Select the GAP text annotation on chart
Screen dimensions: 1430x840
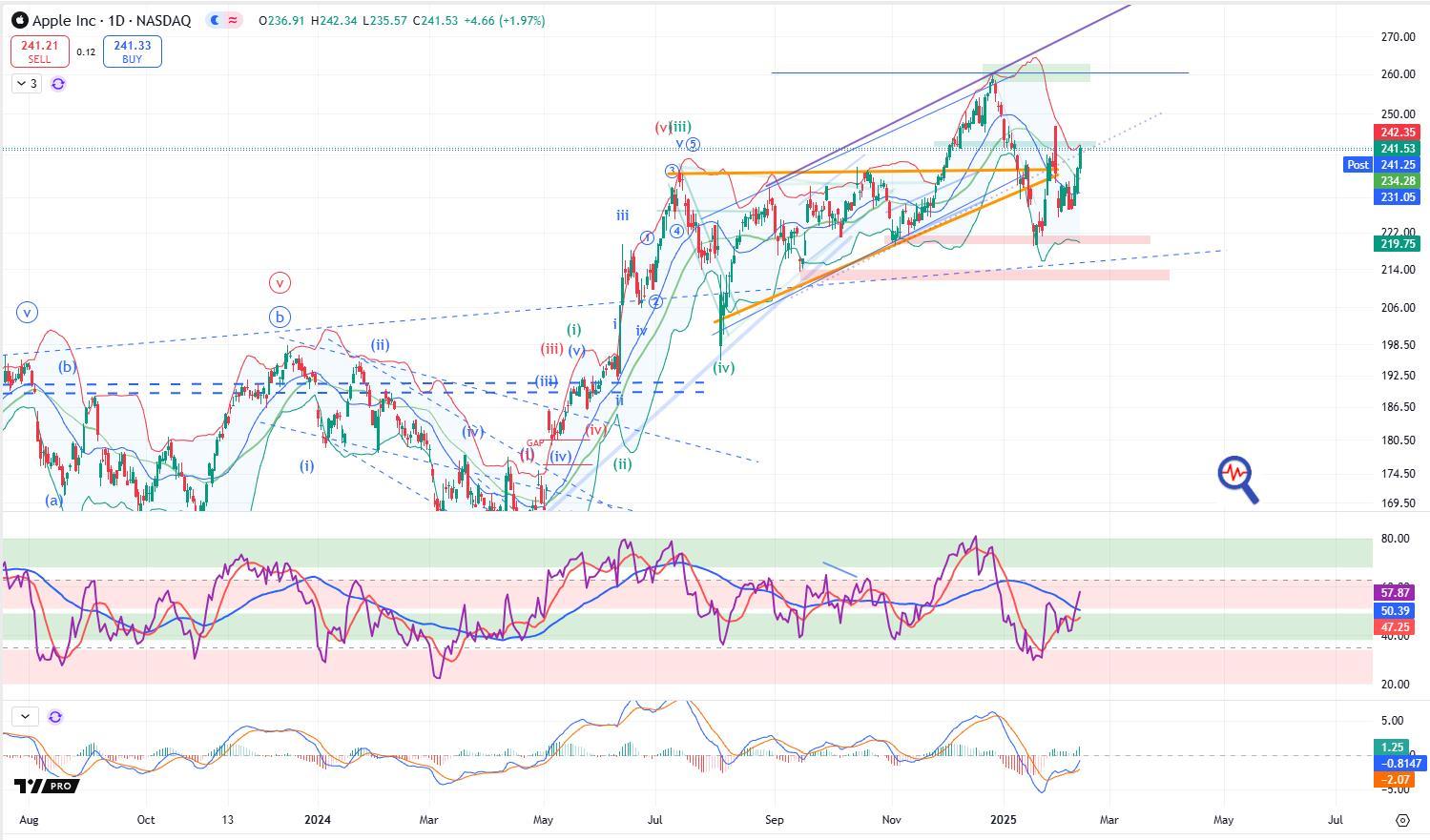pos(533,443)
